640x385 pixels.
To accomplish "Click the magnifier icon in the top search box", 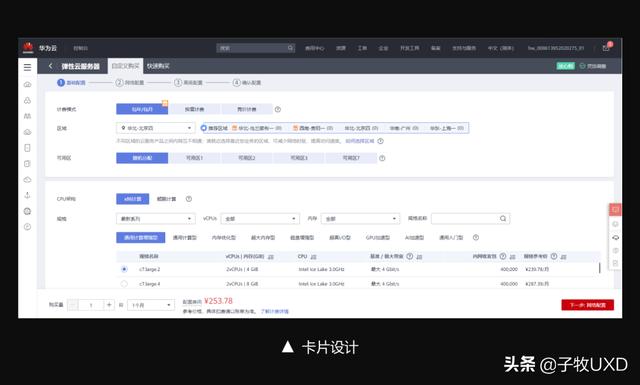I will pyautogui.click(x=290, y=48).
